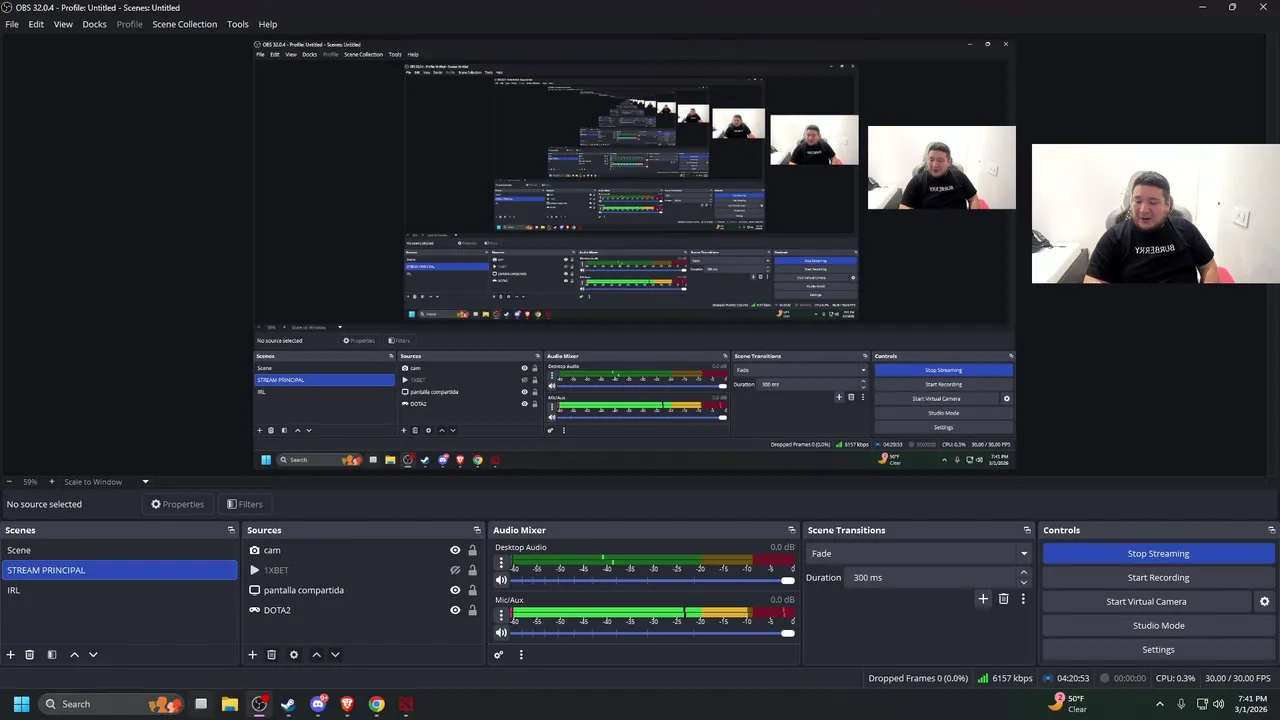Open the Edit menu

[36, 24]
